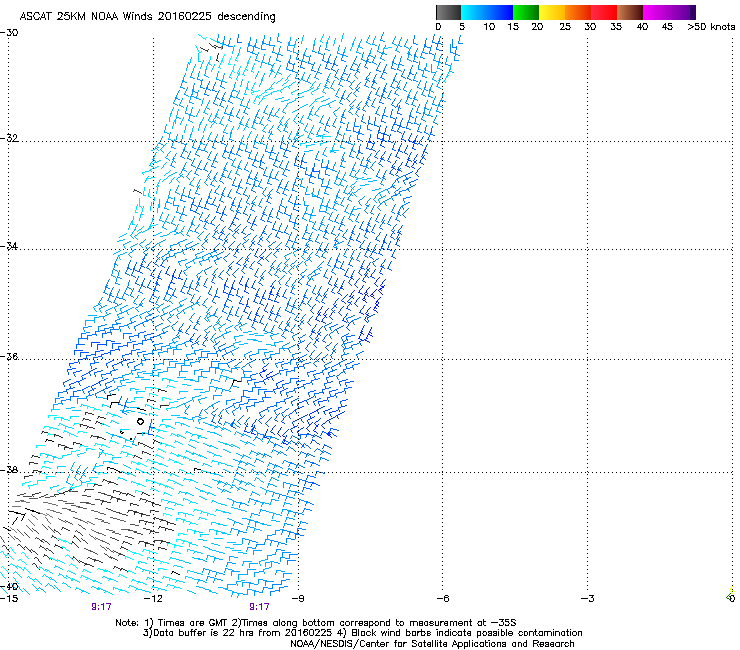Select the gray 0-5 knots legend segment

(x=449, y=12)
